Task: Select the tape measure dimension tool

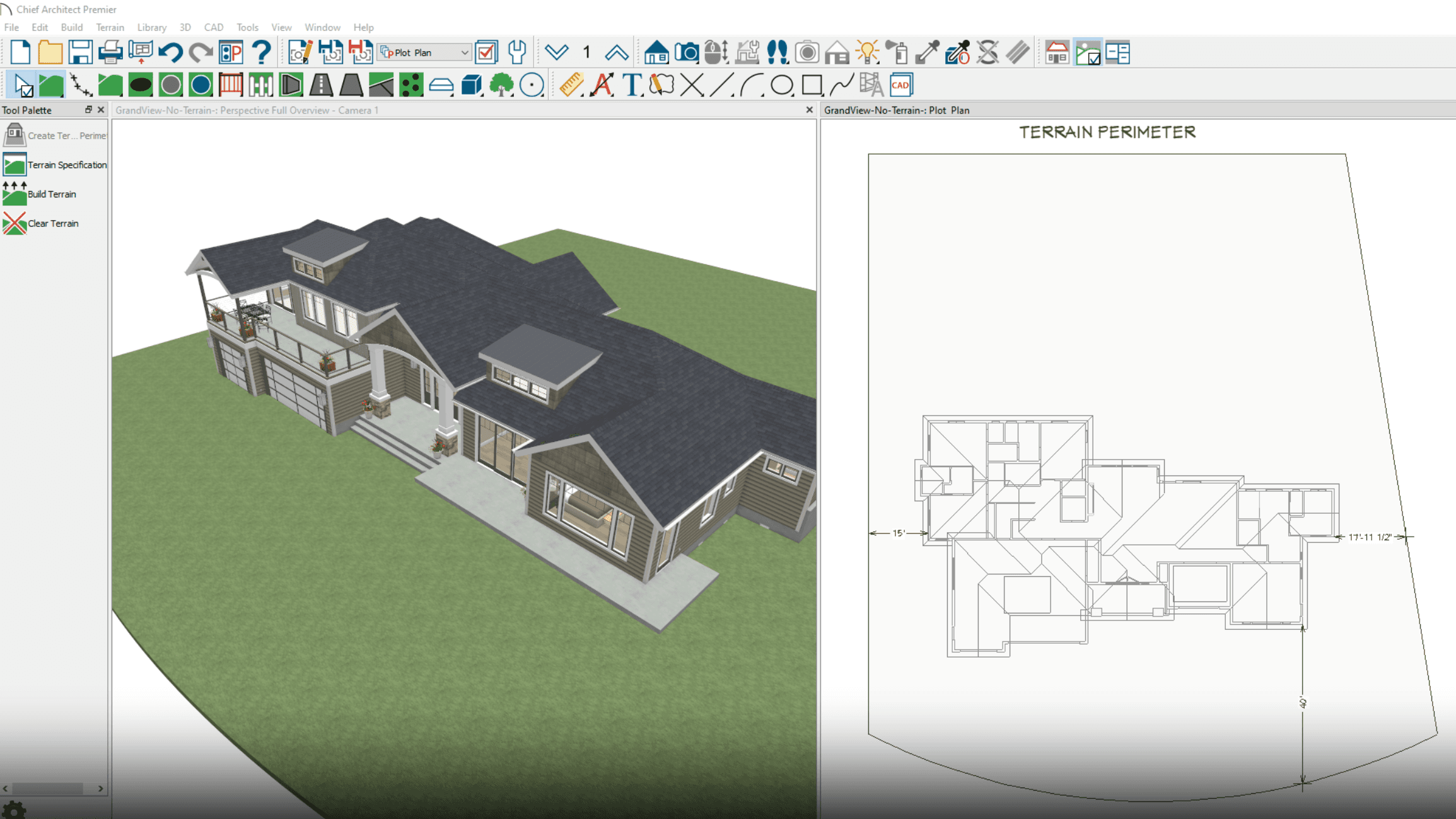Action: click(x=571, y=85)
